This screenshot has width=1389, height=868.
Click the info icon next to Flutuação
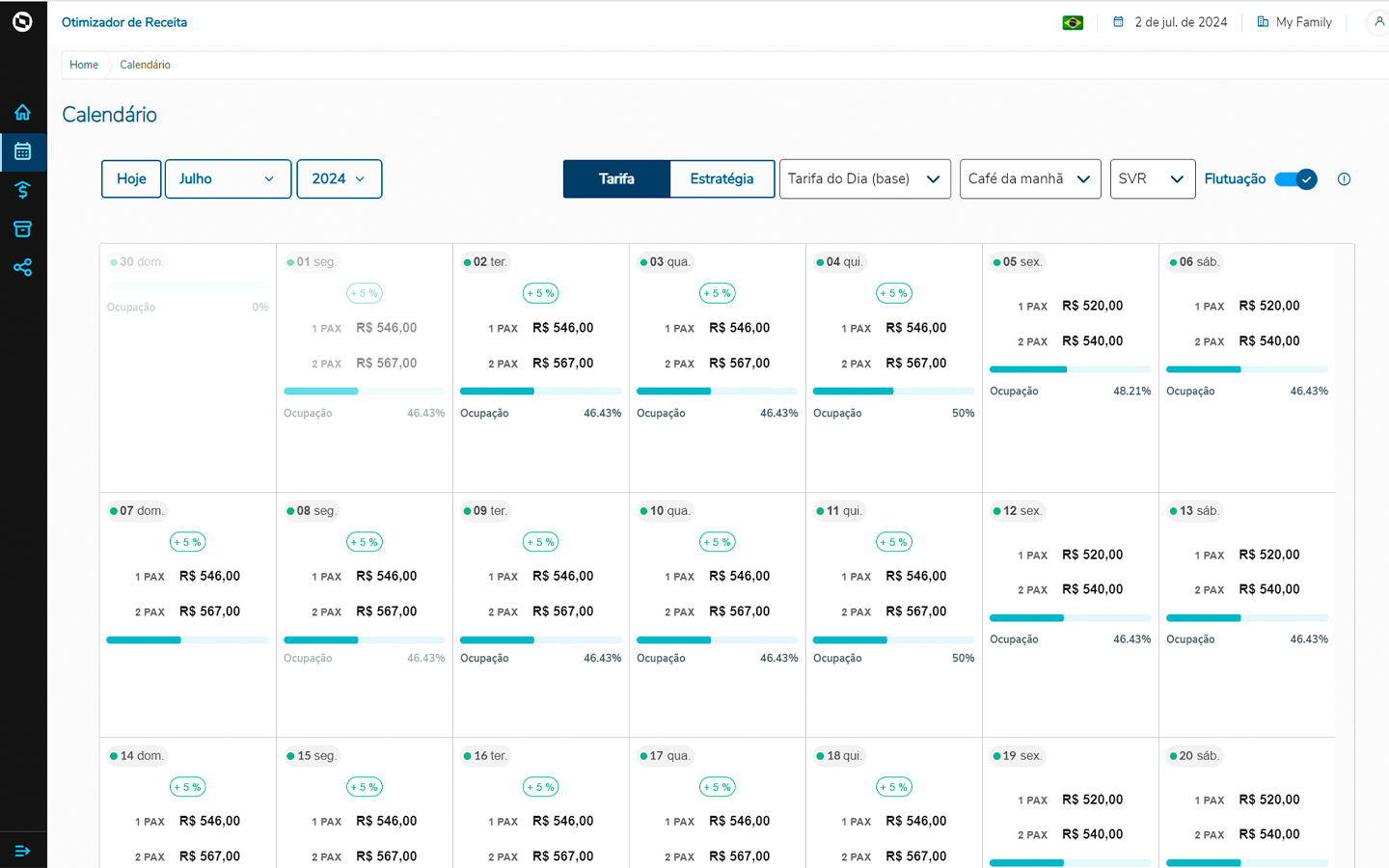click(1344, 179)
